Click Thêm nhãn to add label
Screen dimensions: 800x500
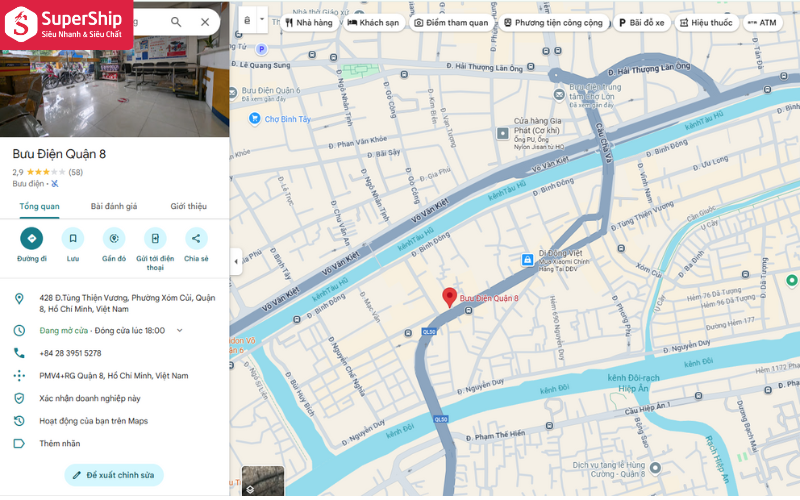pyautogui.click(x=60, y=443)
